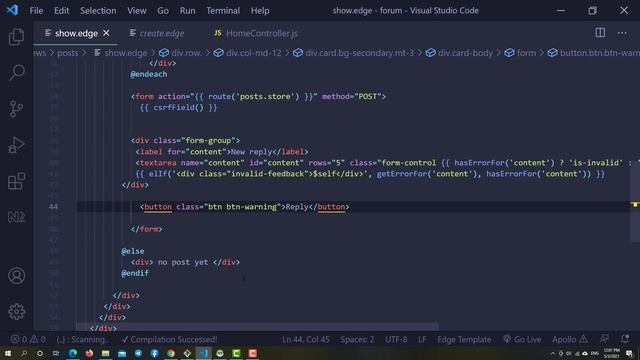Open the Explorer view in the activity bar

pyautogui.click(x=16, y=37)
